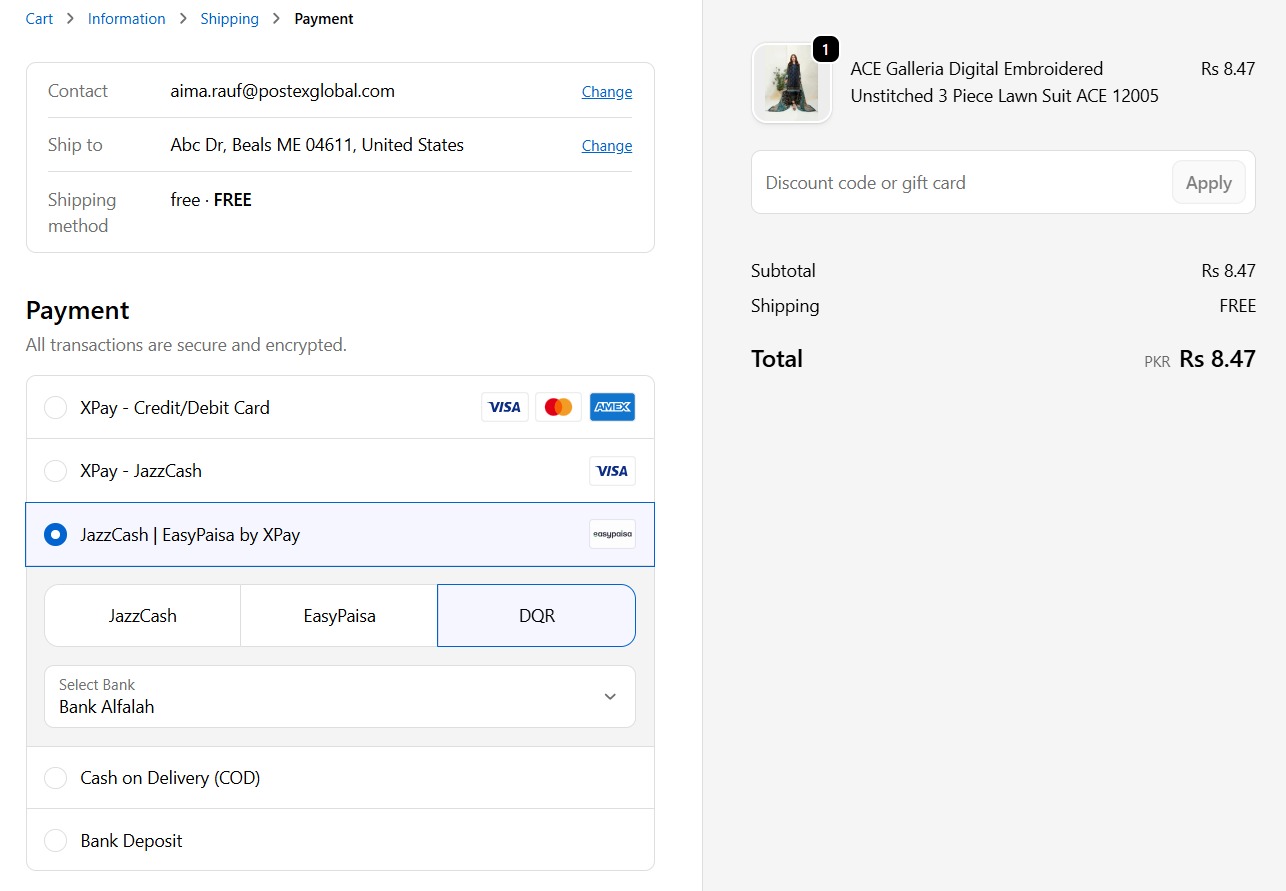
Task: Click the Mastercard logo icon
Action: 558,407
